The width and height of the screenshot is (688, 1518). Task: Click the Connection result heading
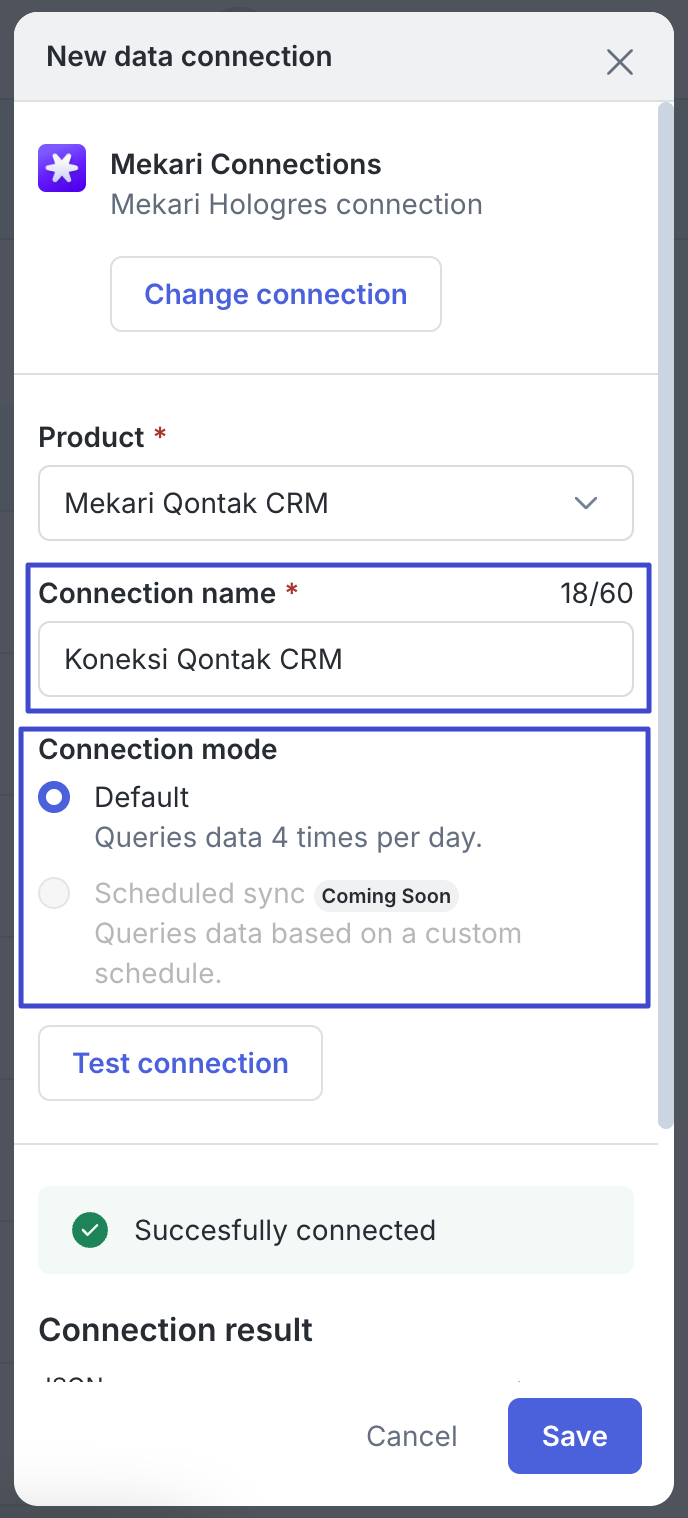coord(175,1330)
